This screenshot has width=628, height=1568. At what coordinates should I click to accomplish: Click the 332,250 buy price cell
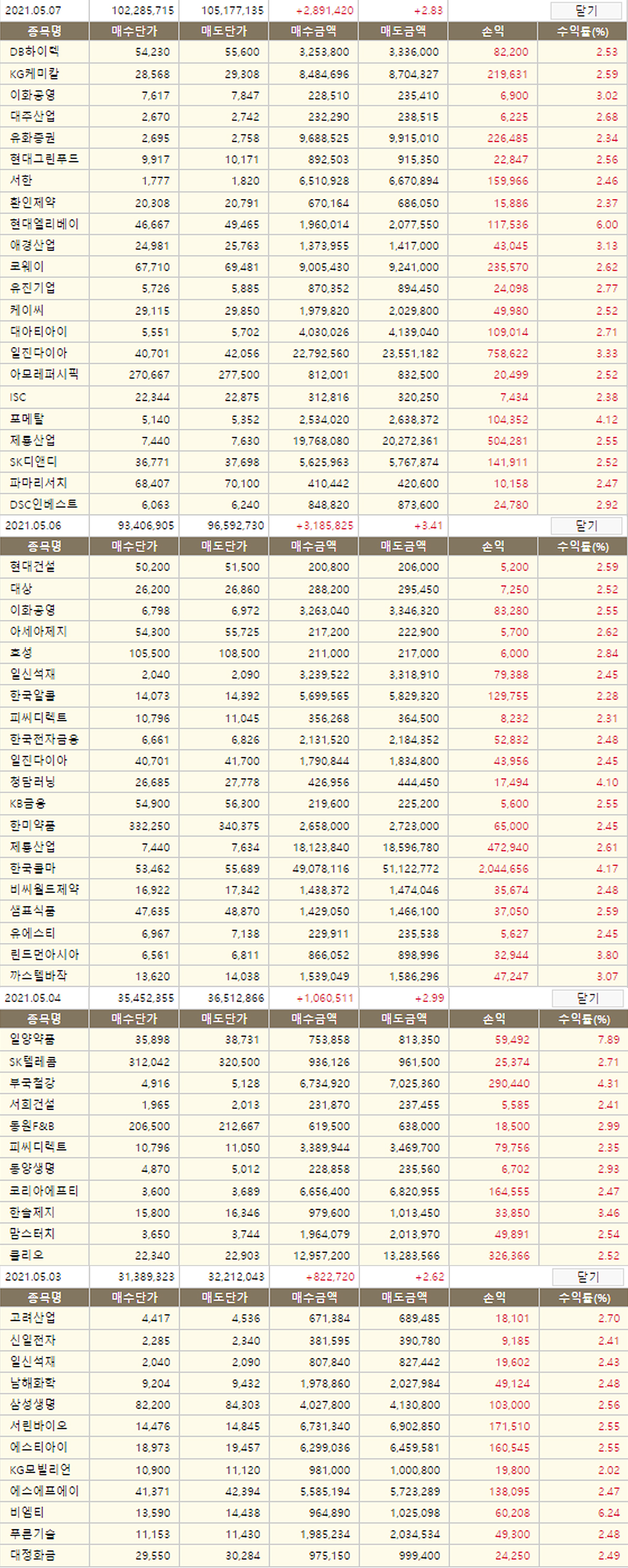[149, 826]
